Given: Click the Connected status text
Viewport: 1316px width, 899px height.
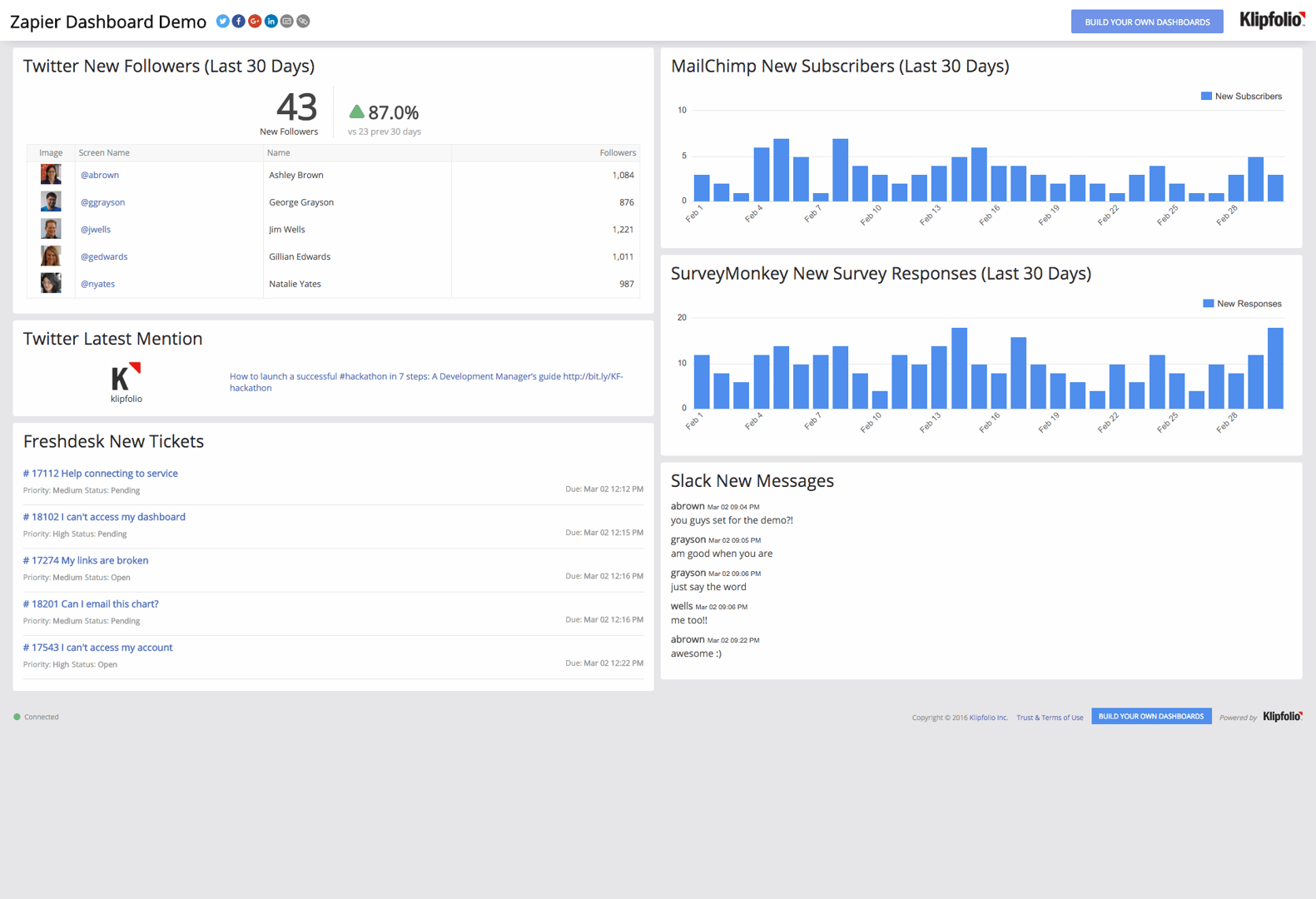Looking at the screenshot, I should (42, 717).
